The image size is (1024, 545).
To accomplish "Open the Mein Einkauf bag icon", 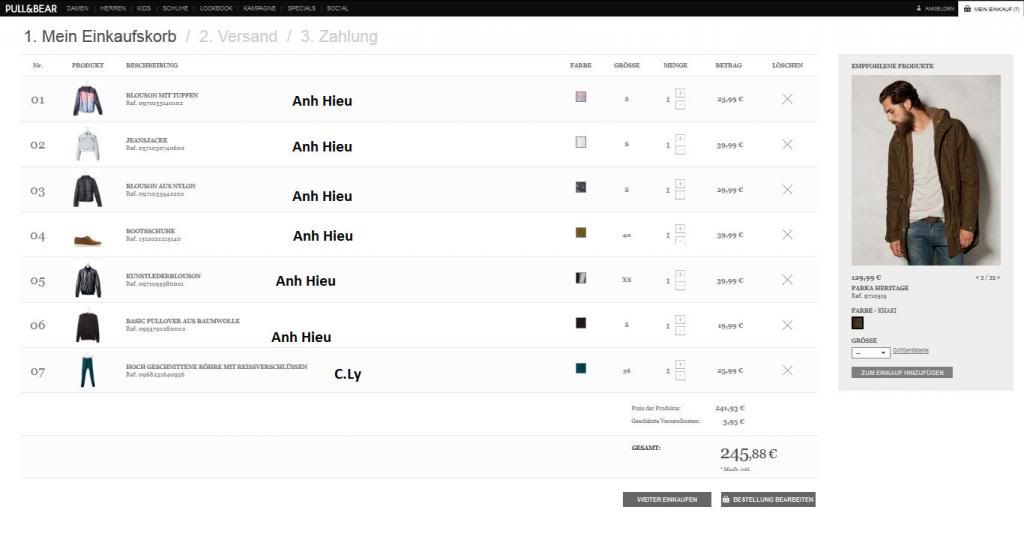I will (x=968, y=8).
